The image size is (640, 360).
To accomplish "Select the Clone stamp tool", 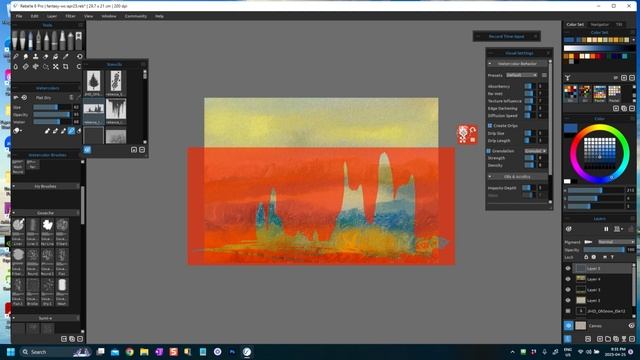I will coord(36,56).
